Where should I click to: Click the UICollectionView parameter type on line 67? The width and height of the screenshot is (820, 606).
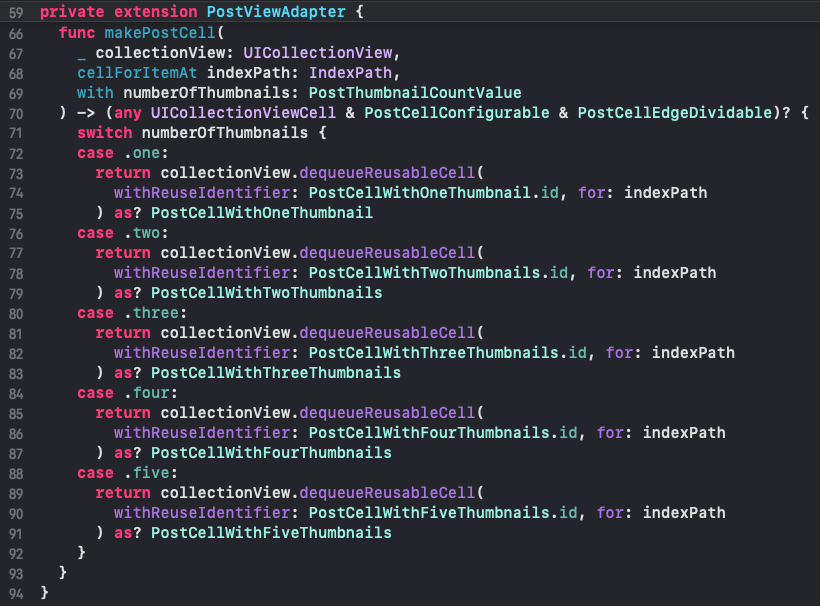(x=317, y=52)
